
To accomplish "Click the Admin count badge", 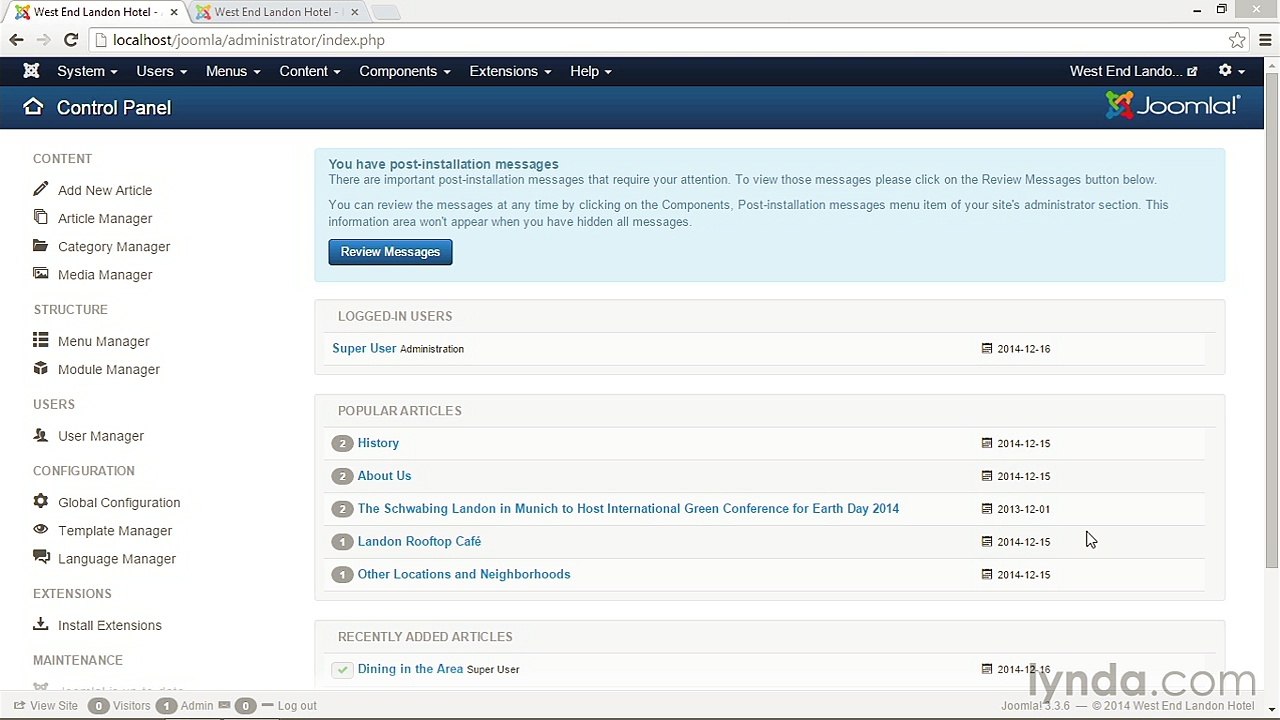I will point(166,705).
